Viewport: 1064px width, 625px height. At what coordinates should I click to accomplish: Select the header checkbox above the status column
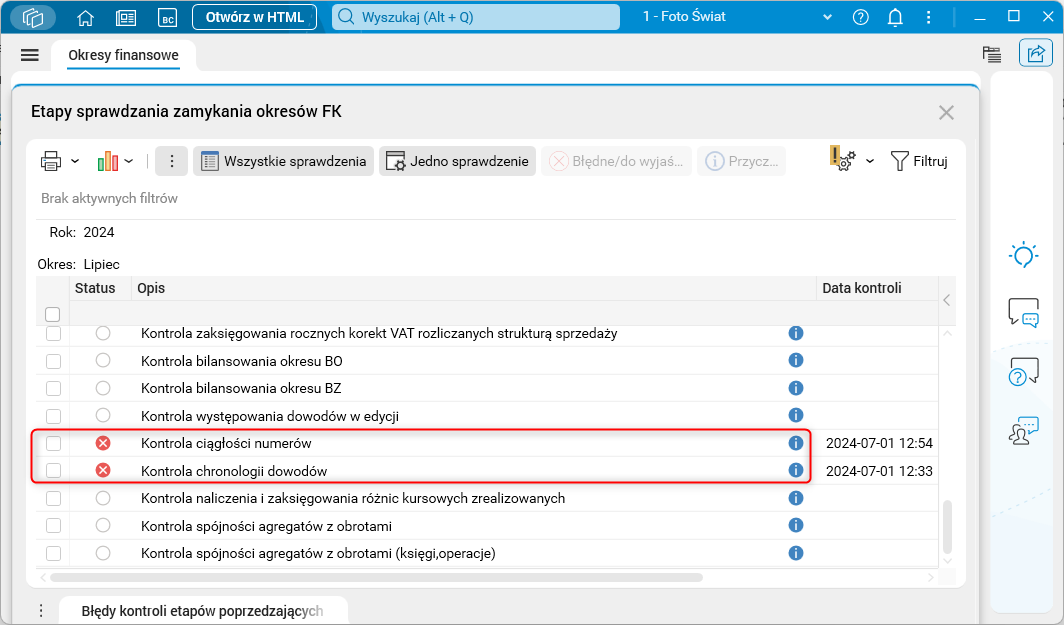pos(53,313)
